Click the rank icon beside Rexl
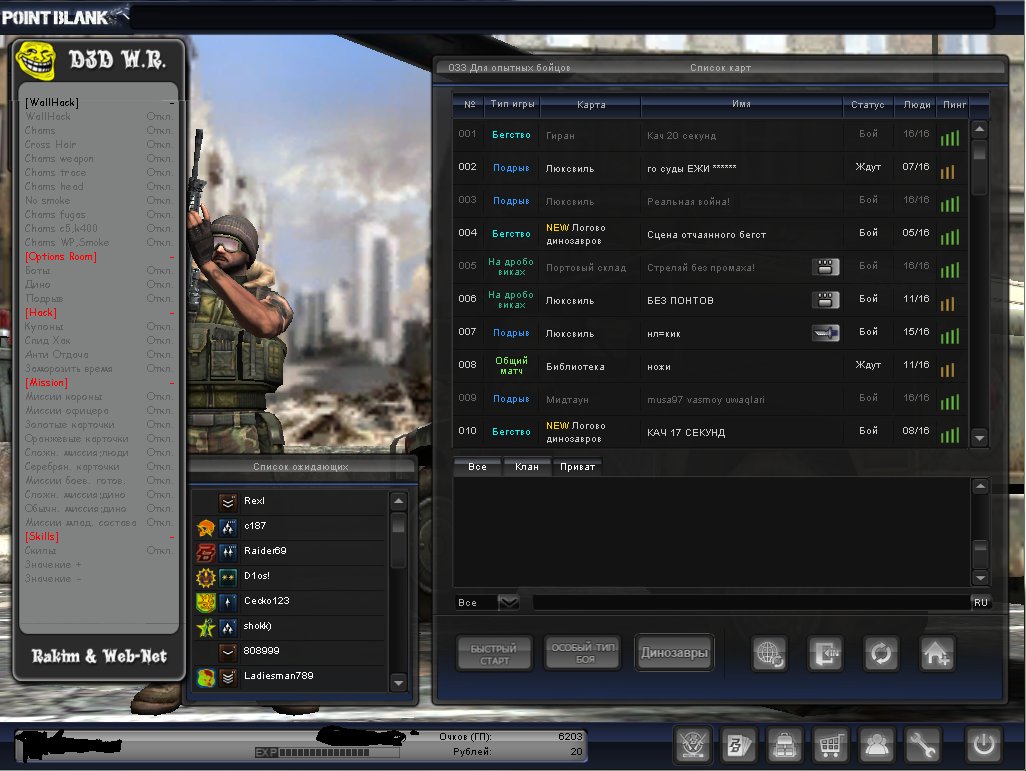Screen dimensions: 1026x771 point(228,501)
